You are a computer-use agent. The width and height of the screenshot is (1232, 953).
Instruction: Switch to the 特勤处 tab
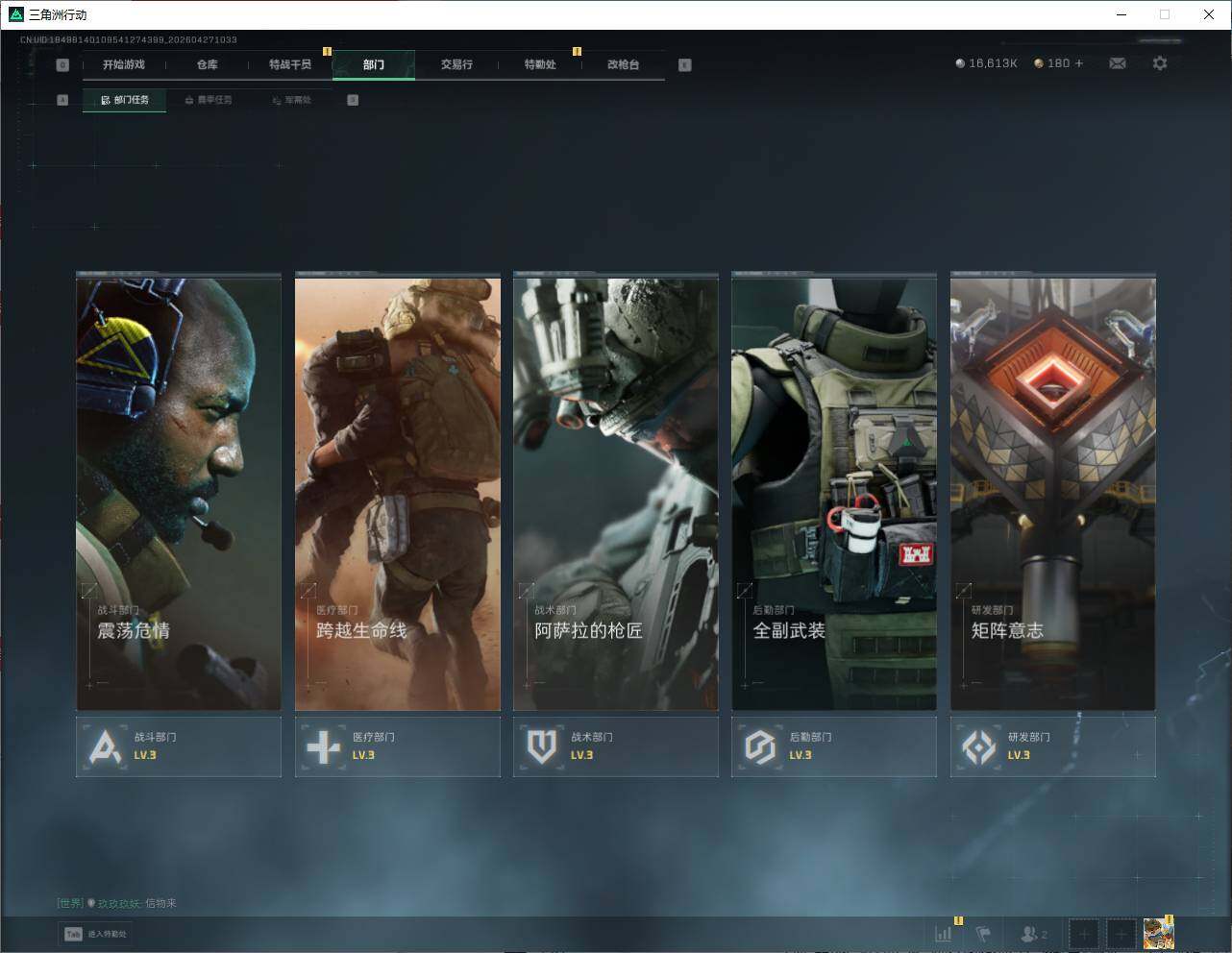(x=540, y=64)
